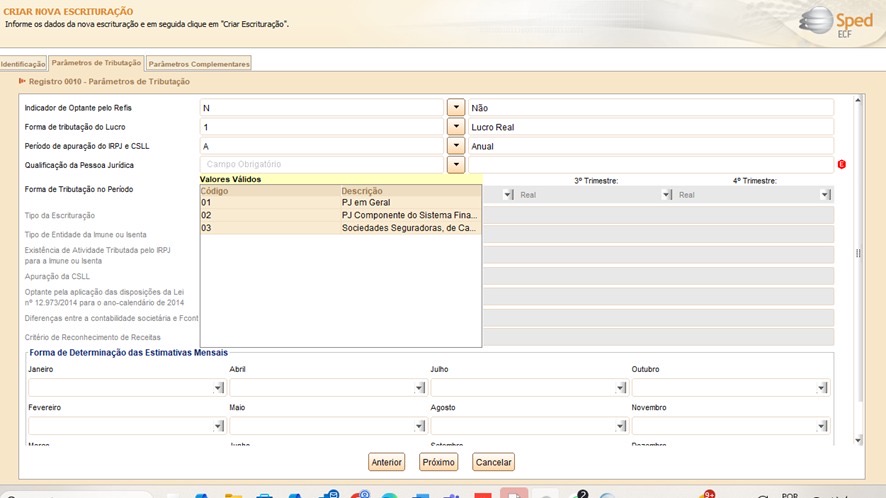Viewport: 886px width, 498px height.
Task: Focus the Campo Obrigatório input field
Action: click(322, 164)
